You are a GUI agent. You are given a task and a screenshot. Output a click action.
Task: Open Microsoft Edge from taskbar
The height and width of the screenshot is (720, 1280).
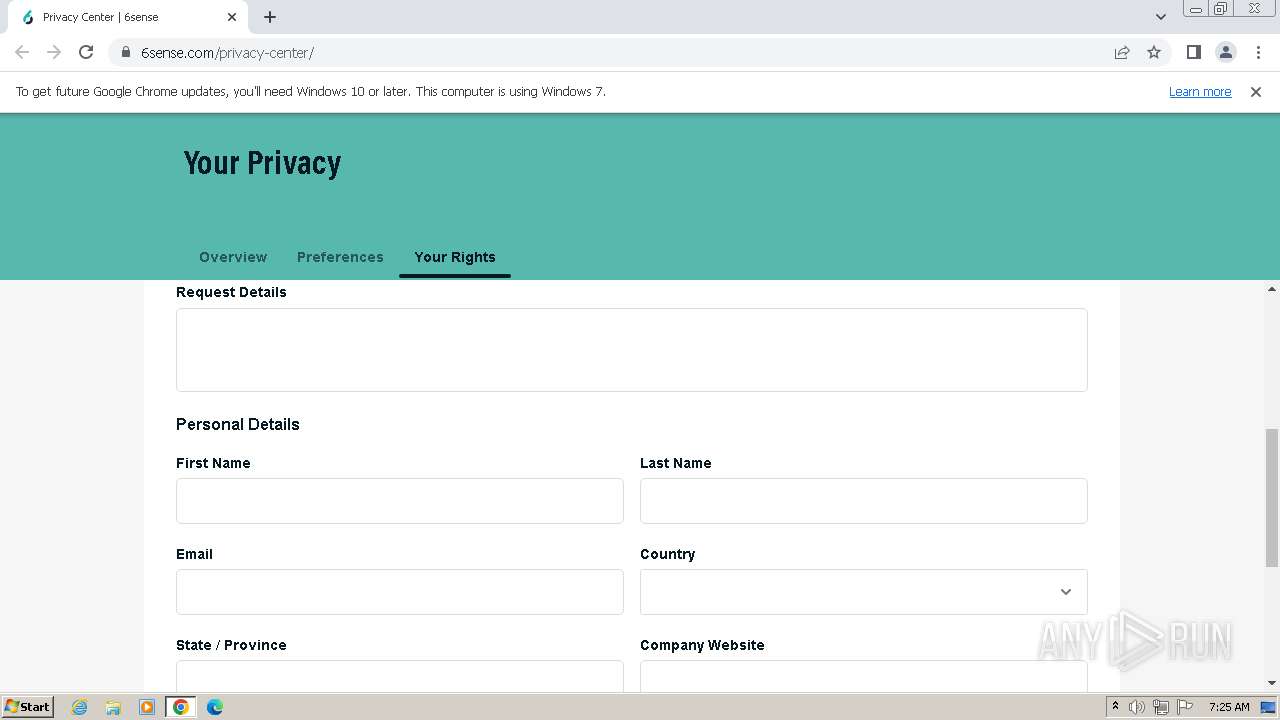click(x=215, y=707)
